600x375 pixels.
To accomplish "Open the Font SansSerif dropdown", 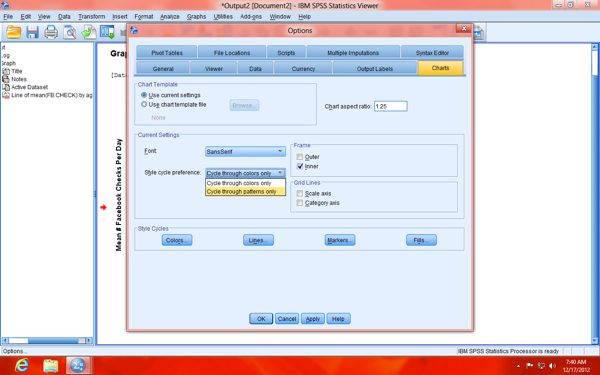I will 245,152.
